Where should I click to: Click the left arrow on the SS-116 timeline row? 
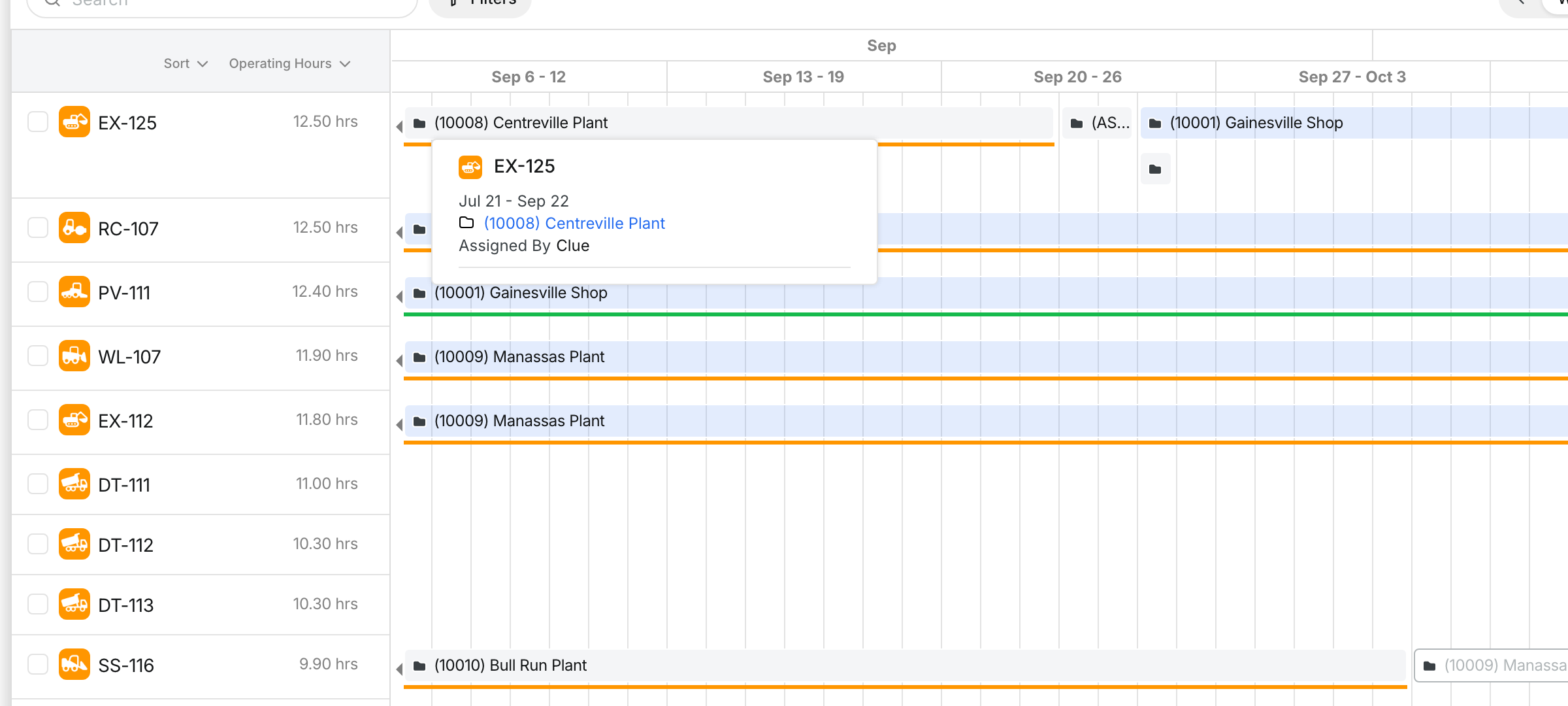coord(399,669)
